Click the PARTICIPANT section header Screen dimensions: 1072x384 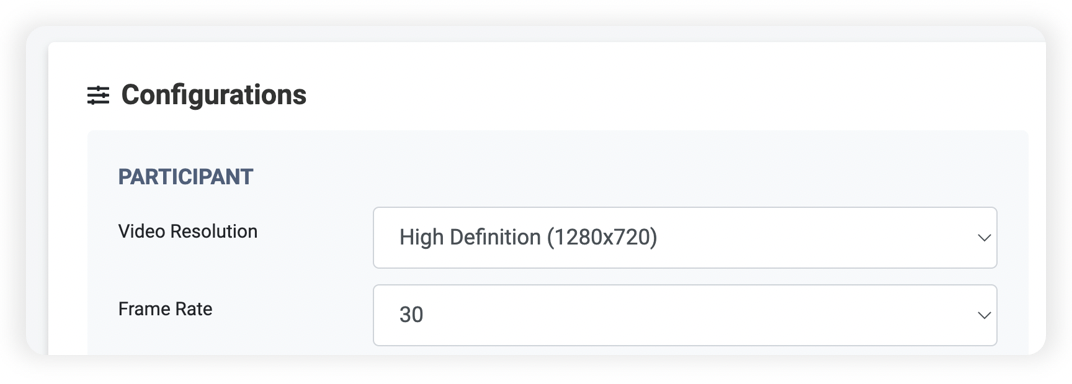(185, 177)
